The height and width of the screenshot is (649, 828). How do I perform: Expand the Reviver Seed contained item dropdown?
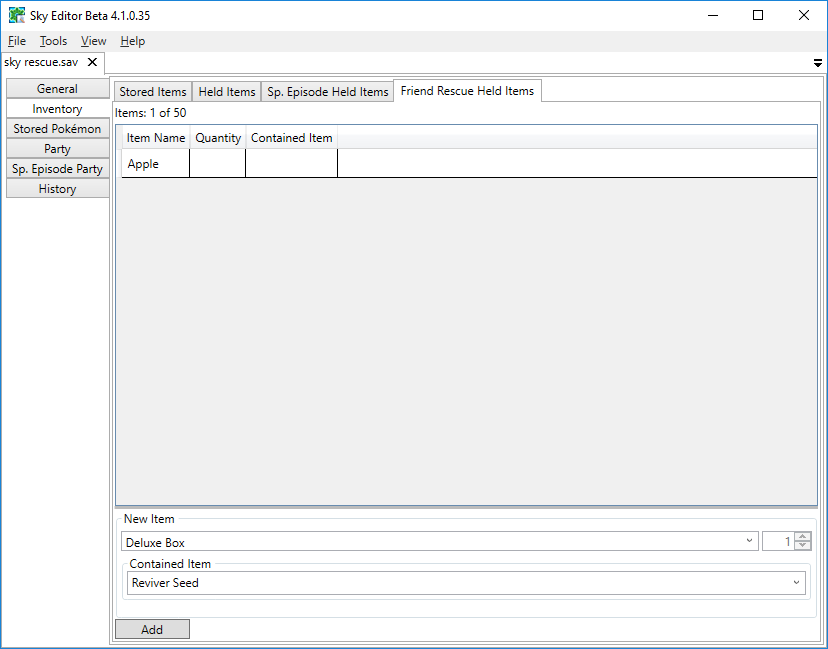[x=796, y=583]
